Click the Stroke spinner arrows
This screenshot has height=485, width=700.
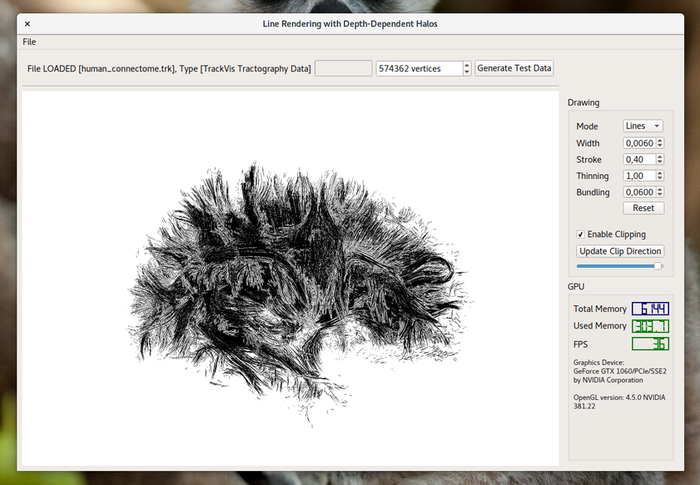click(660, 159)
